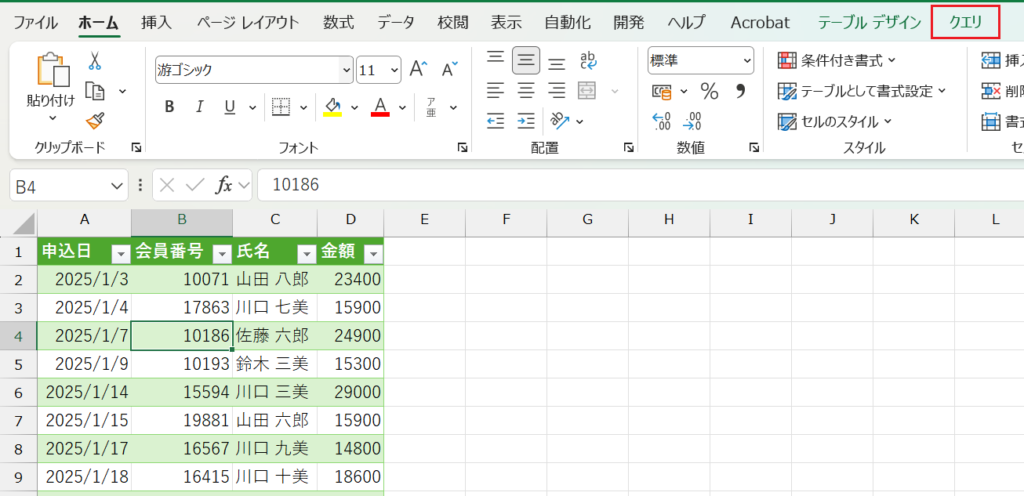
Task: Open the クエリ tab
Action: pos(965,23)
